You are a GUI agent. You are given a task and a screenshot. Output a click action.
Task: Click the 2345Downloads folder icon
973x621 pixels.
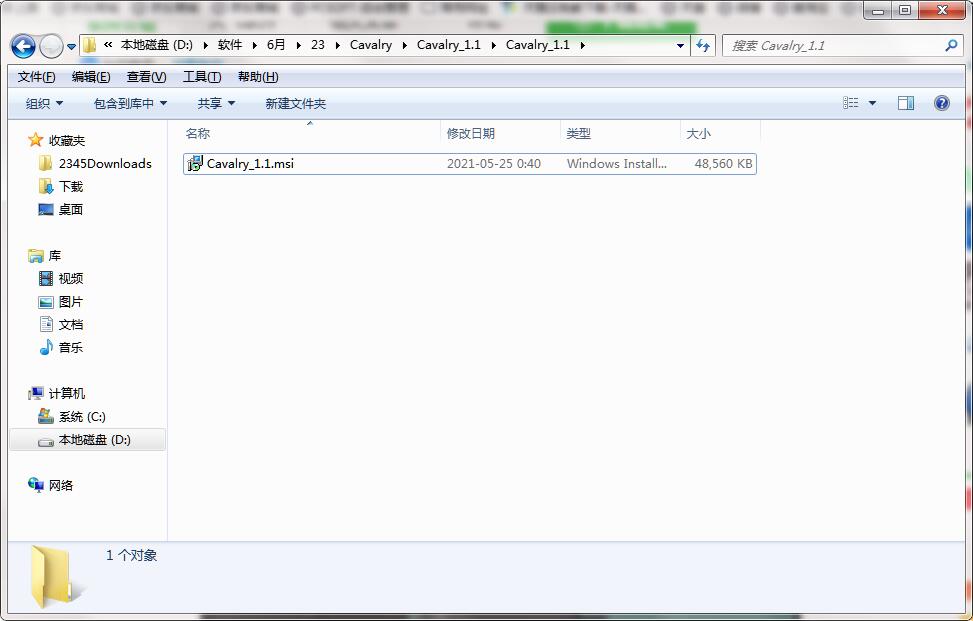click(45, 164)
